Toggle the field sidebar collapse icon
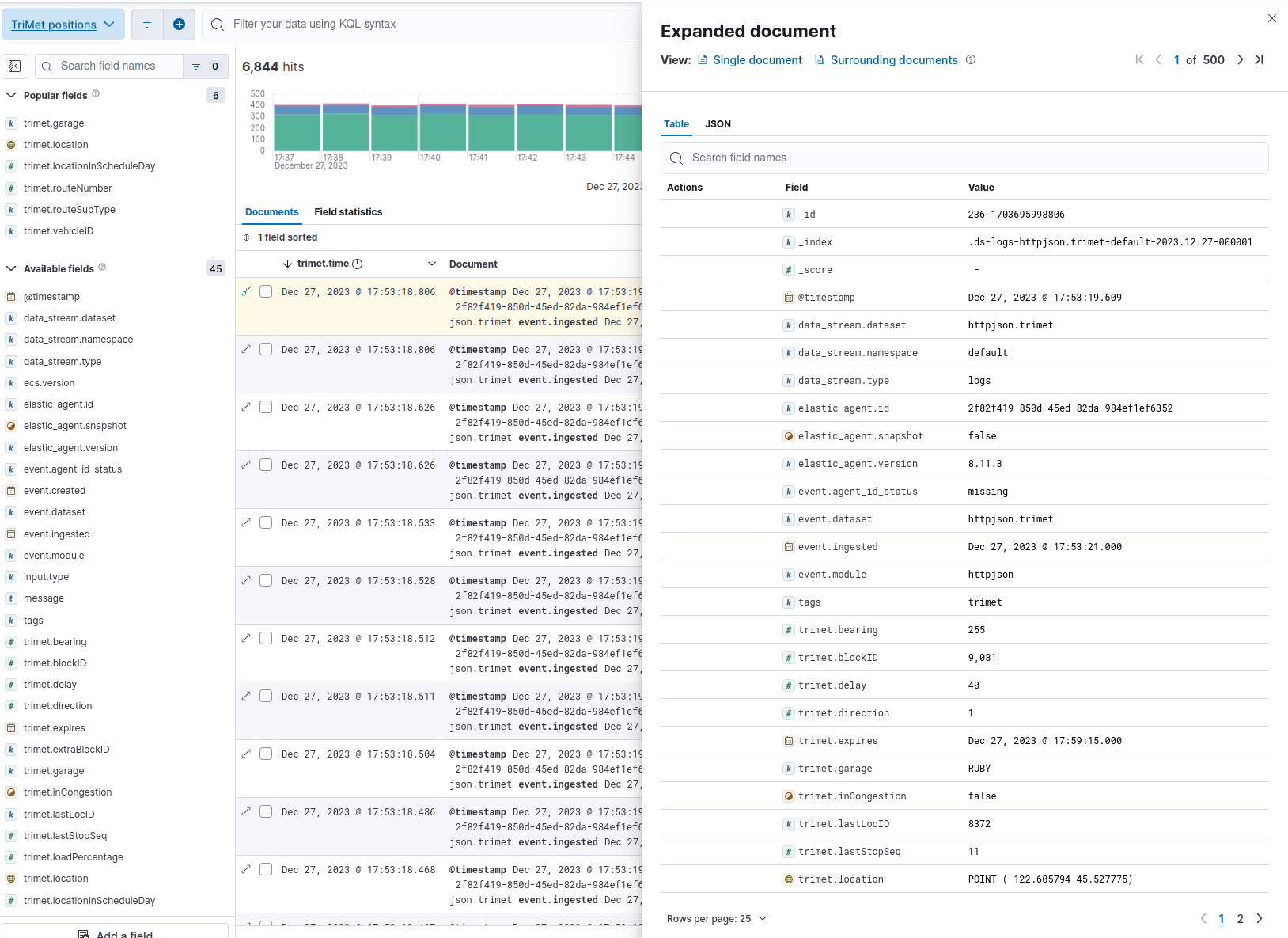1288x938 pixels. click(x=15, y=66)
